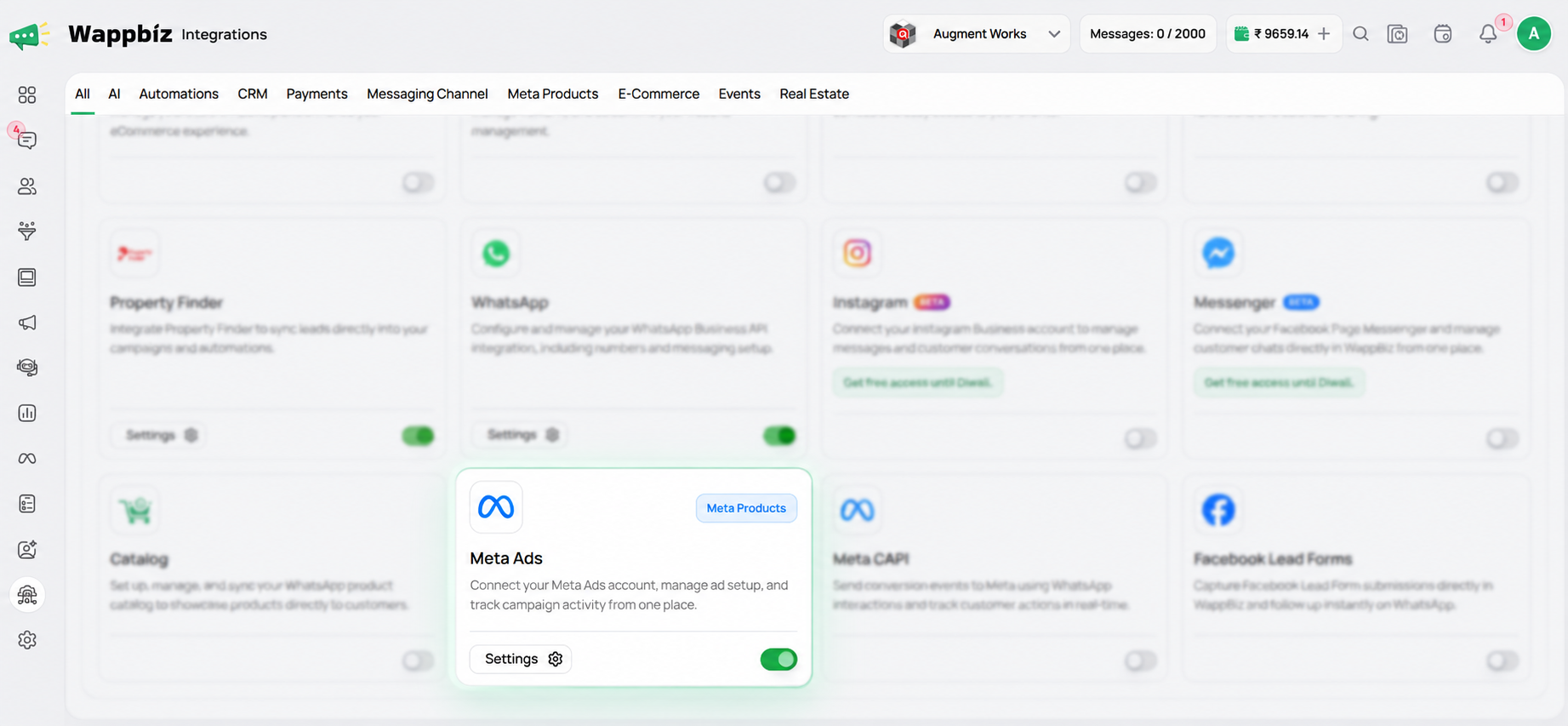The height and width of the screenshot is (726, 1568).
Task: Click the Messages 0 / 2000 counter
Action: point(1148,34)
